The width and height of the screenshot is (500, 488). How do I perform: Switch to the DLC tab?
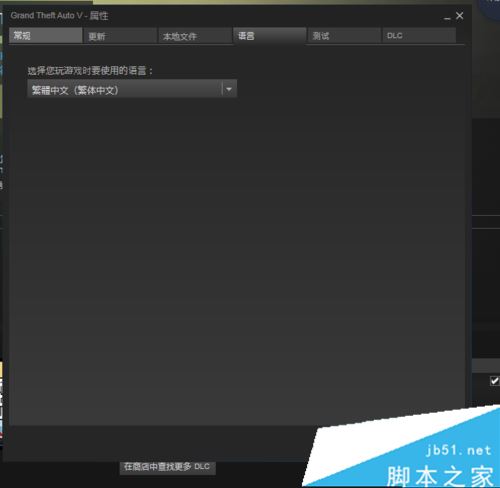point(419,36)
